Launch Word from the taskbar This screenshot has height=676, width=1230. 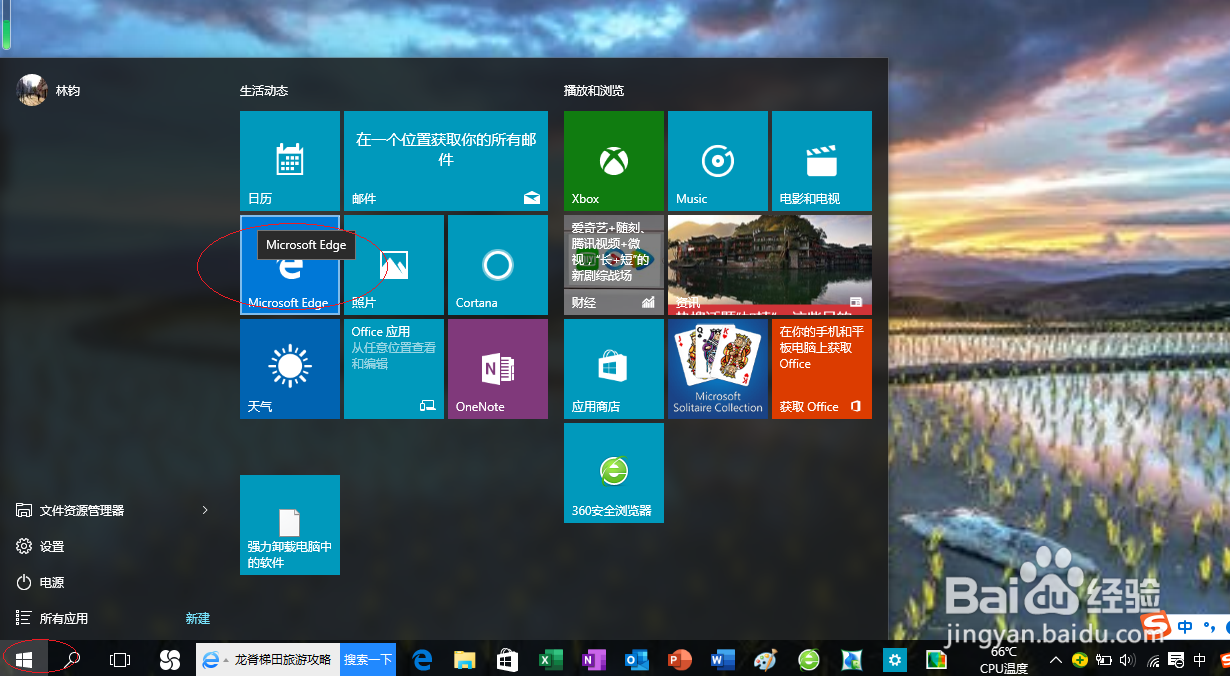[723, 659]
